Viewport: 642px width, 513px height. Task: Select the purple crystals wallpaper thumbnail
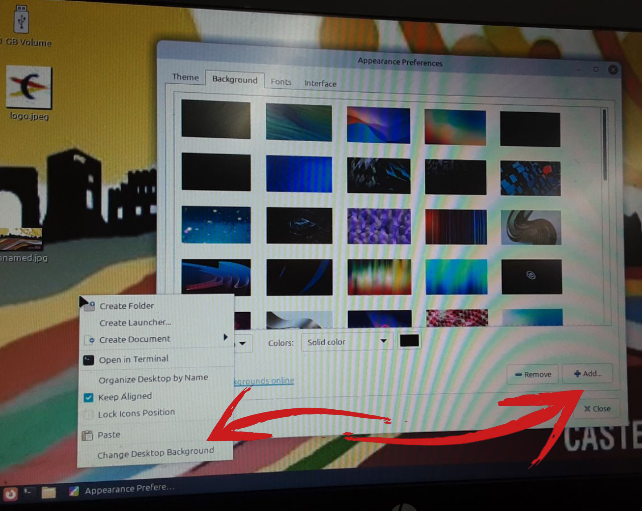[x=378, y=225]
